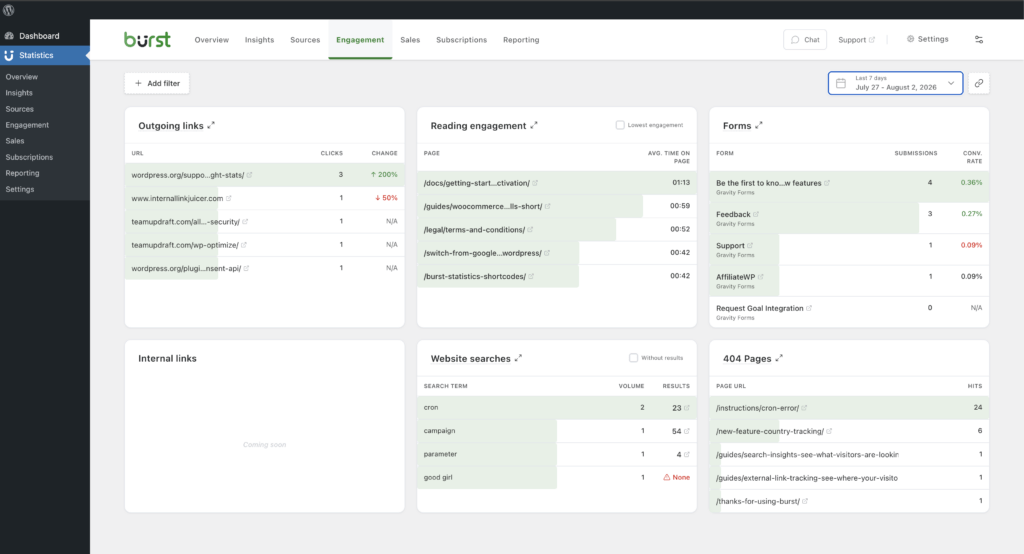This screenshot has height=554, width=1024.
Task: Switch to the Sources tab
Action: click(305, 40)
